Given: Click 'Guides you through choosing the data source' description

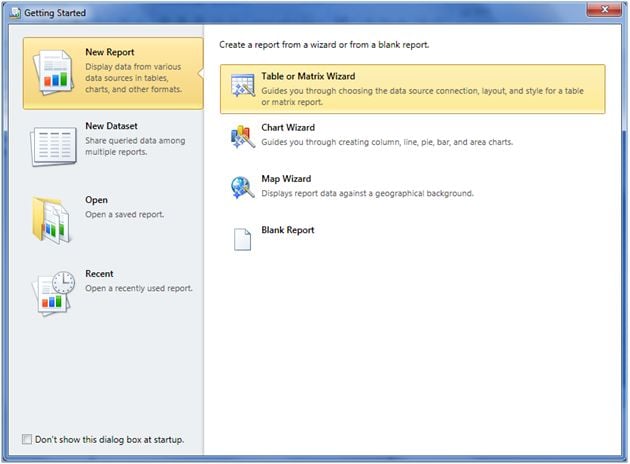Looking at the screenshot, I should (422, 96).
